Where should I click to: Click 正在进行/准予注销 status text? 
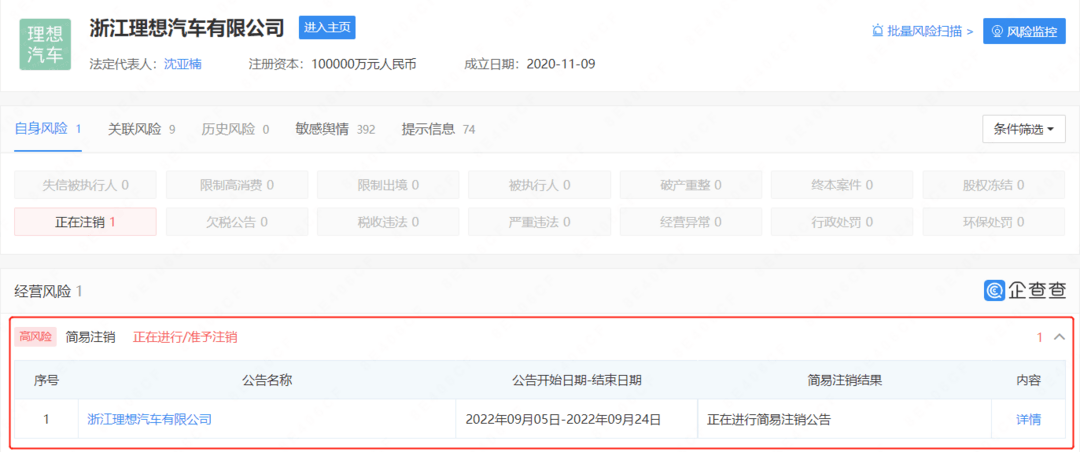[x=185, y=338]
